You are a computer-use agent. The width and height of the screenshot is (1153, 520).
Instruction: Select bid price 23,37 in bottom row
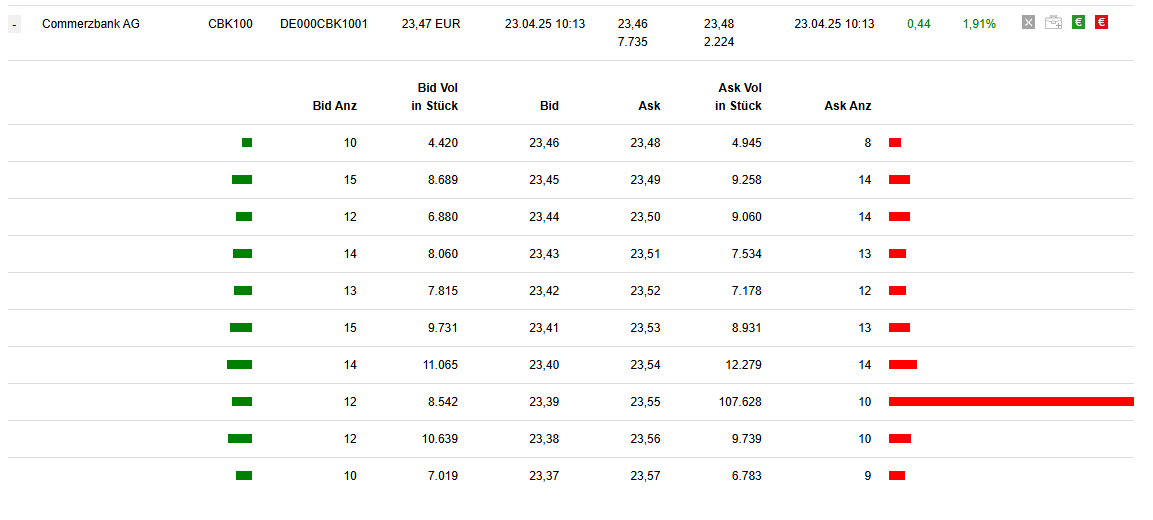(x=544, y=476)
